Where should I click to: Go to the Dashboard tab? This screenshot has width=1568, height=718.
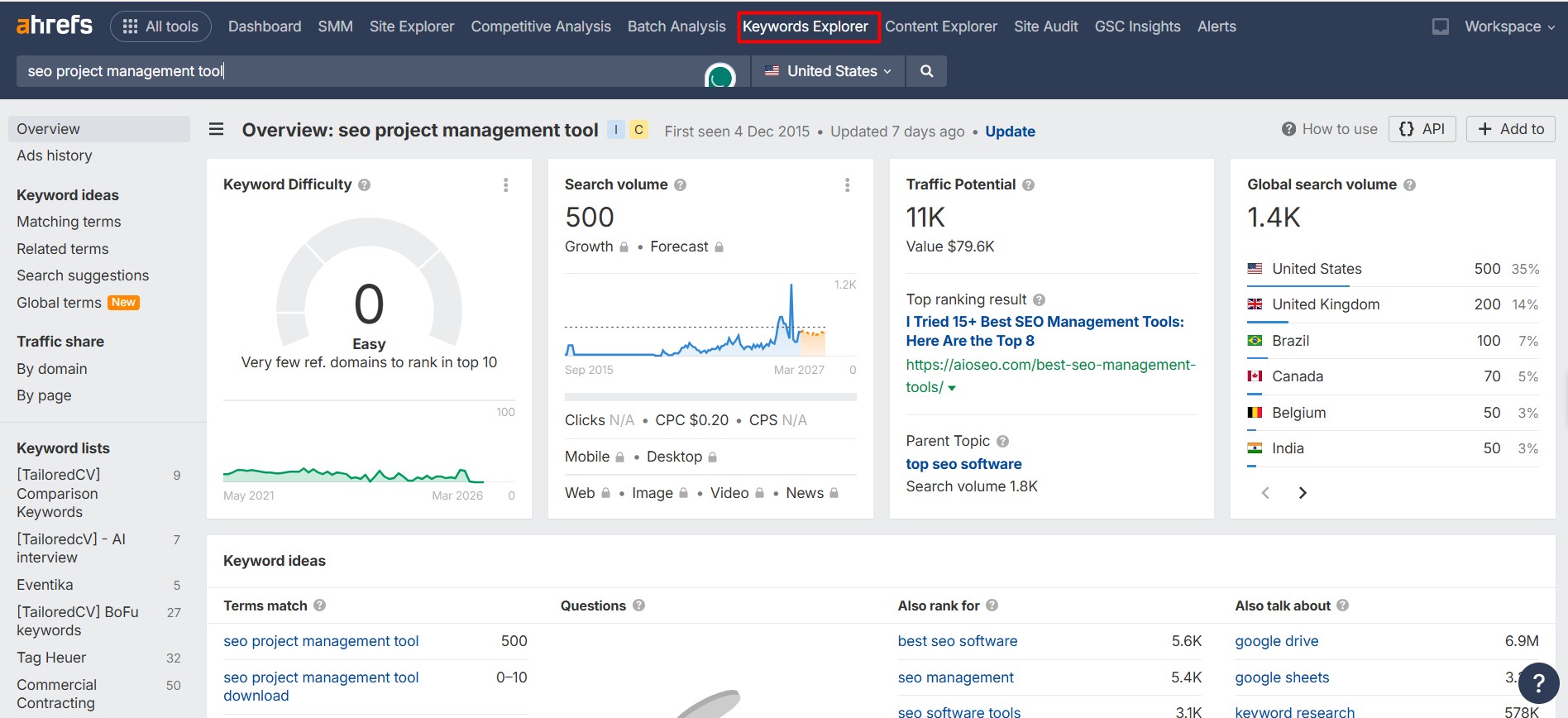265,26
